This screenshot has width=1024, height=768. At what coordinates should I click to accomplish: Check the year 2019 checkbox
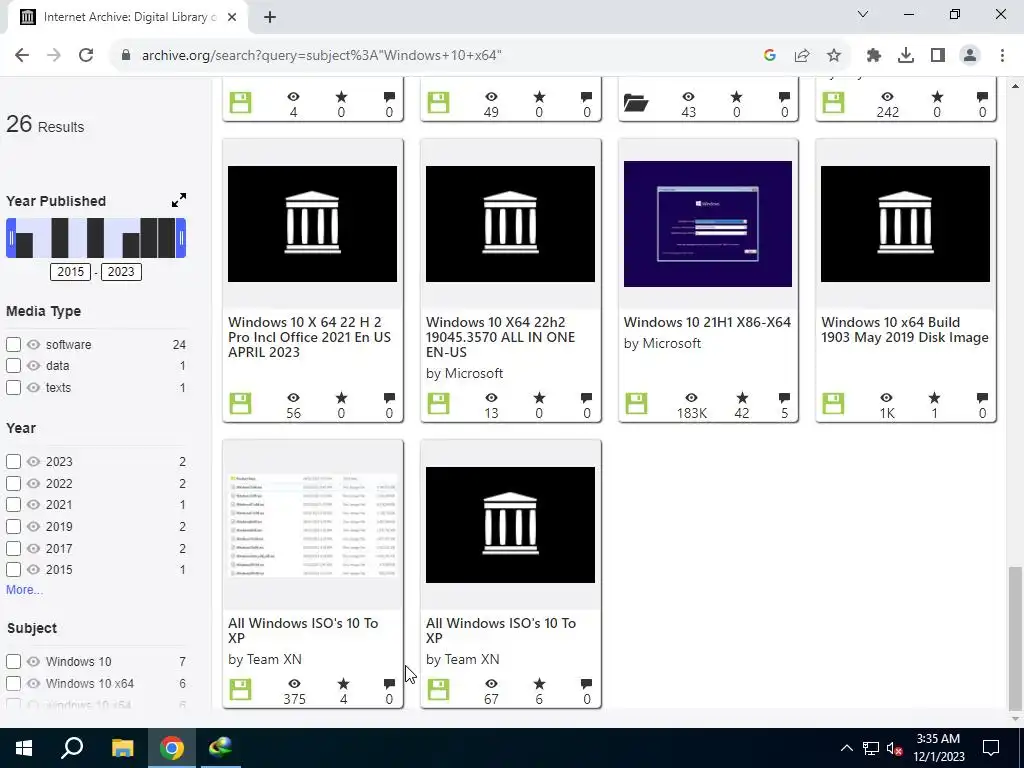pos(13,526)
